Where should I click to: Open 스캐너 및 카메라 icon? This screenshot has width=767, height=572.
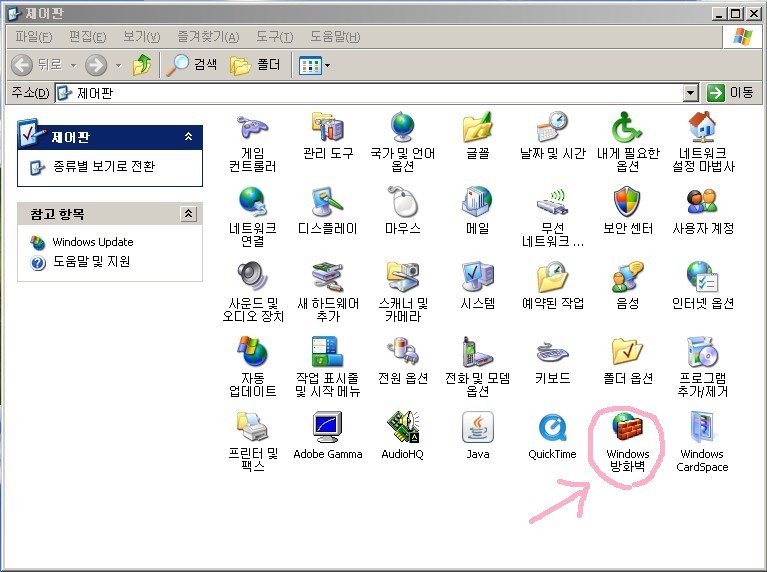click(x=403, y=277)
